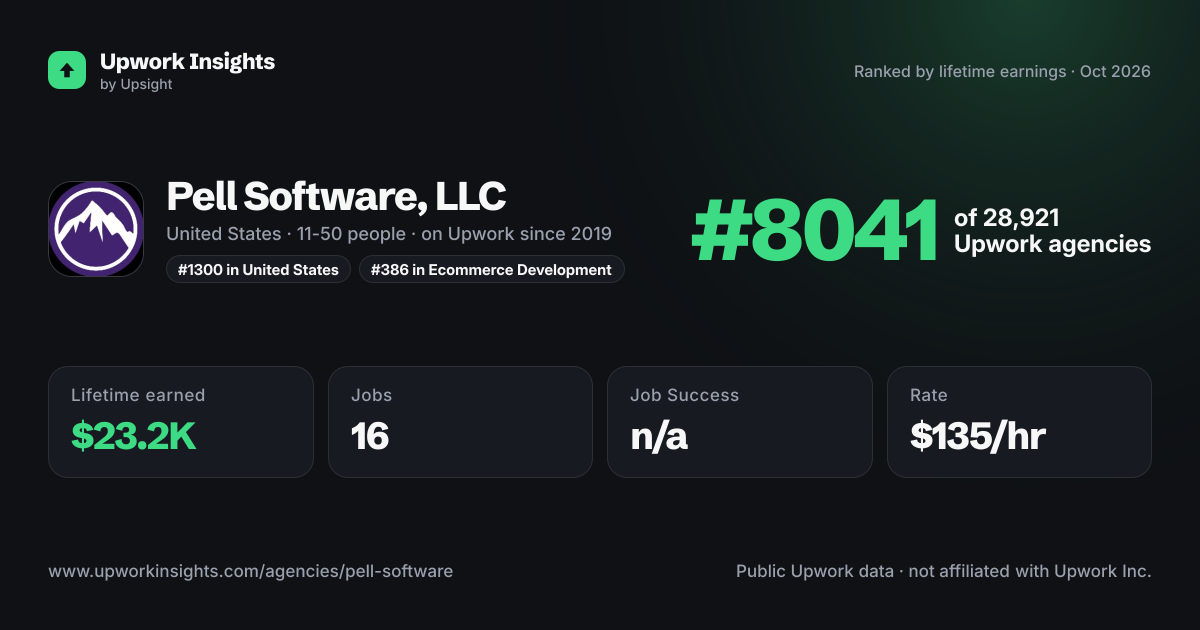Select the "#386 in Ecommerce Development" badge
The height and width of the screenshot is (630, 1200).
(x=492, y=269)
